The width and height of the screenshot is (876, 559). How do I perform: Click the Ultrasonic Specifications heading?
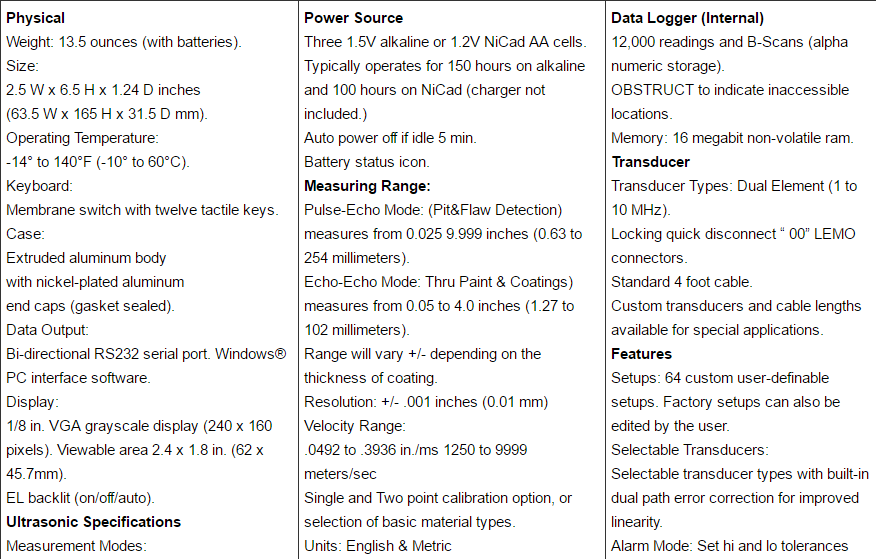[93, 522]
